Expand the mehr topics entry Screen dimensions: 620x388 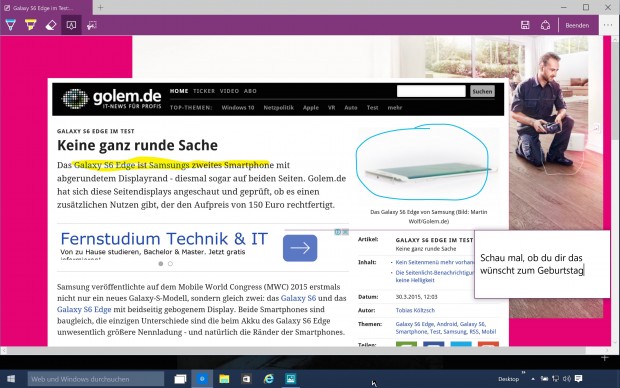(395, 108)
